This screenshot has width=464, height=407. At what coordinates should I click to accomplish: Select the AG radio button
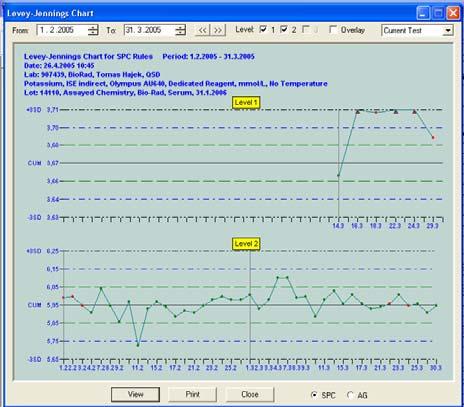point(350,395)
